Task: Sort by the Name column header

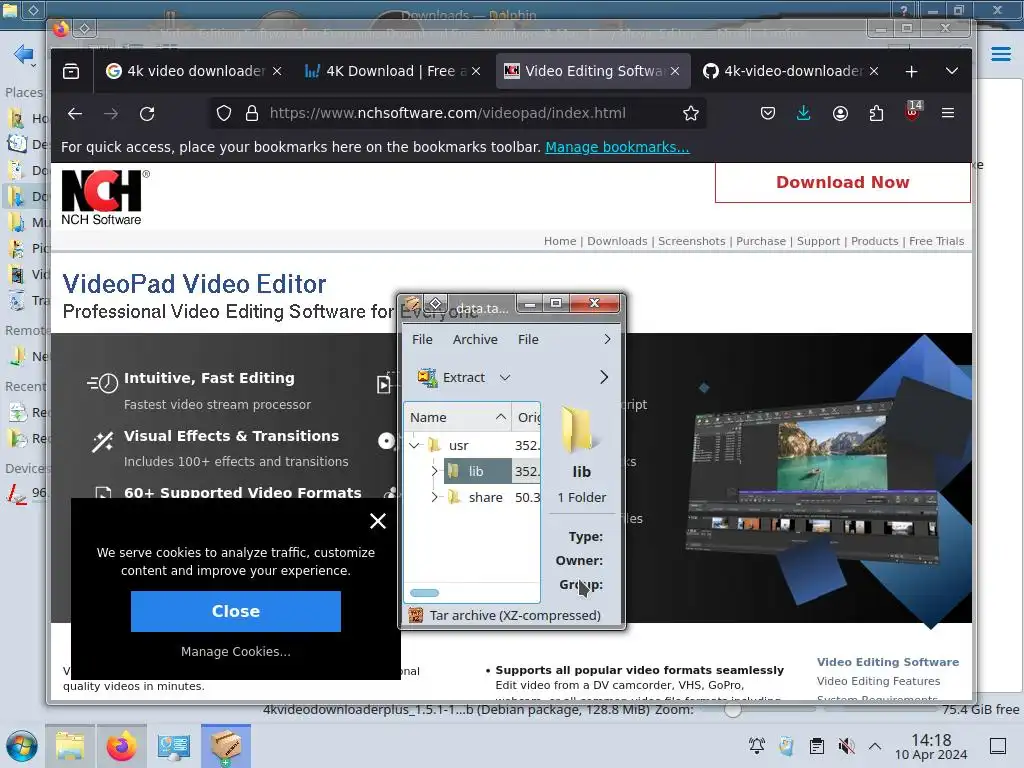Action: coord(458,417)
